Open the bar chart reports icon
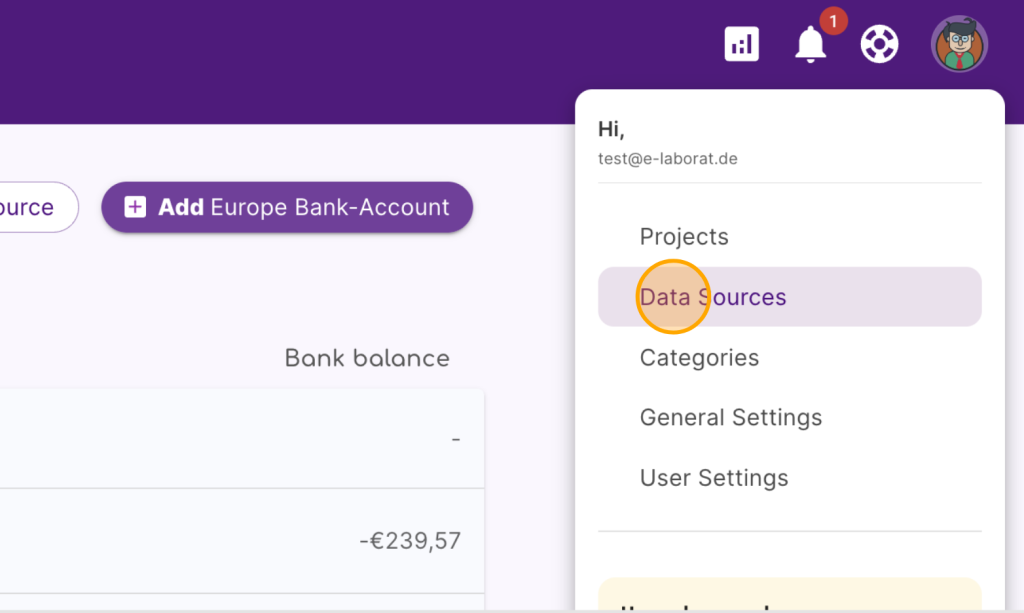The image size is (1024, 613). click(x=741, y=44)
